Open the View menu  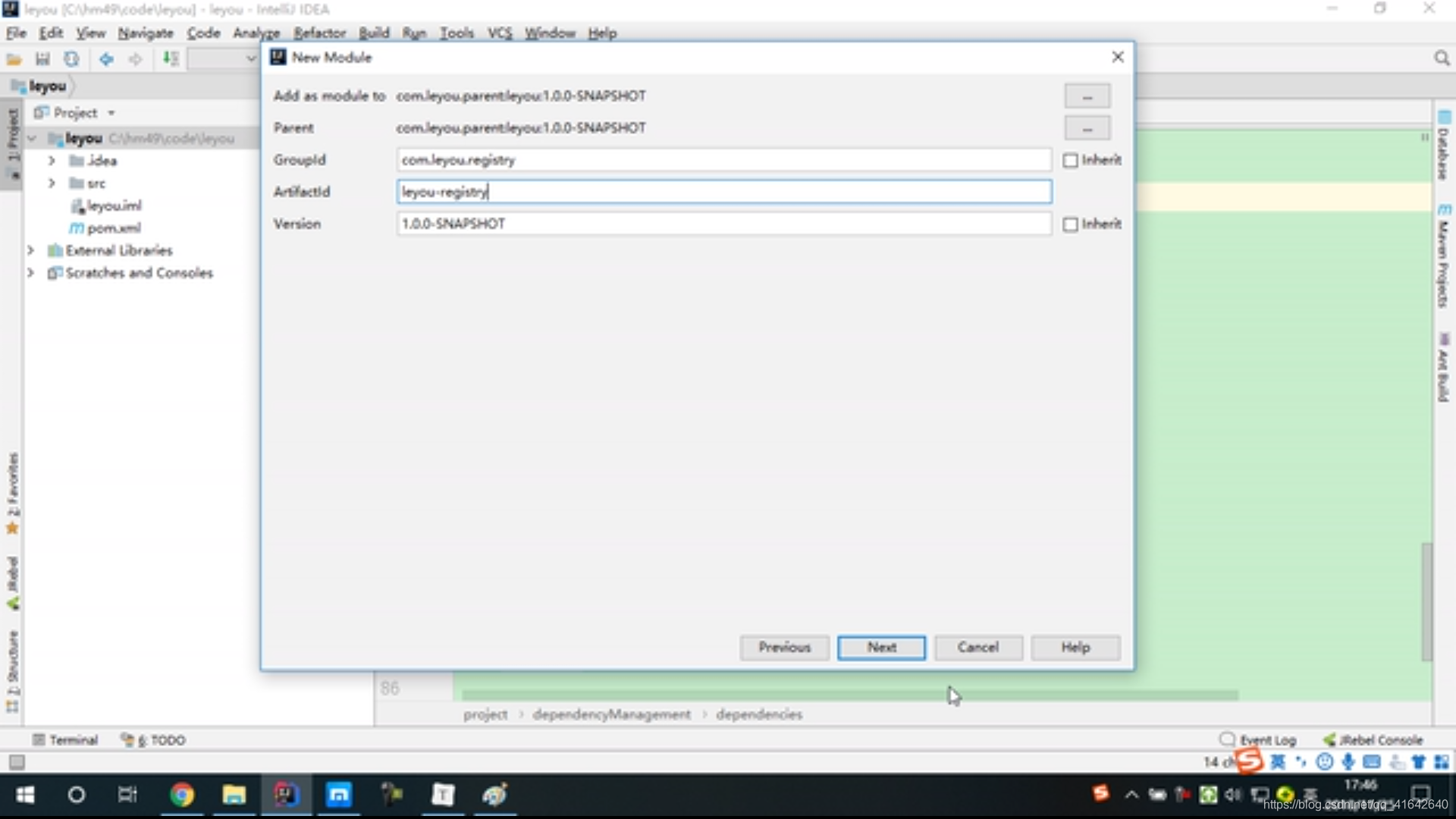pos(90,33)
